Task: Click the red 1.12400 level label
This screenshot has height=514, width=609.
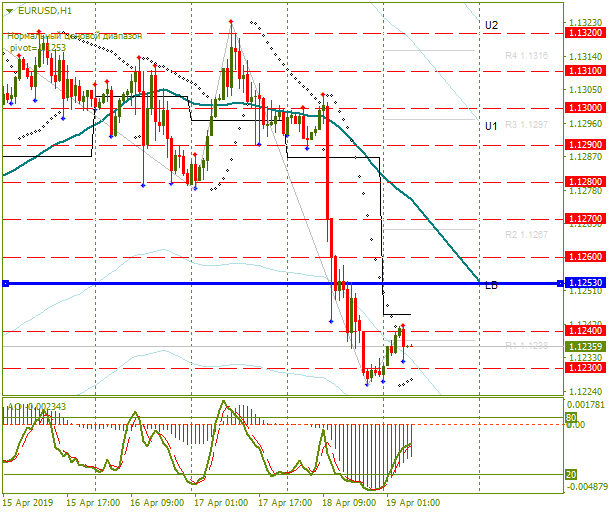Action: (585, 331)
